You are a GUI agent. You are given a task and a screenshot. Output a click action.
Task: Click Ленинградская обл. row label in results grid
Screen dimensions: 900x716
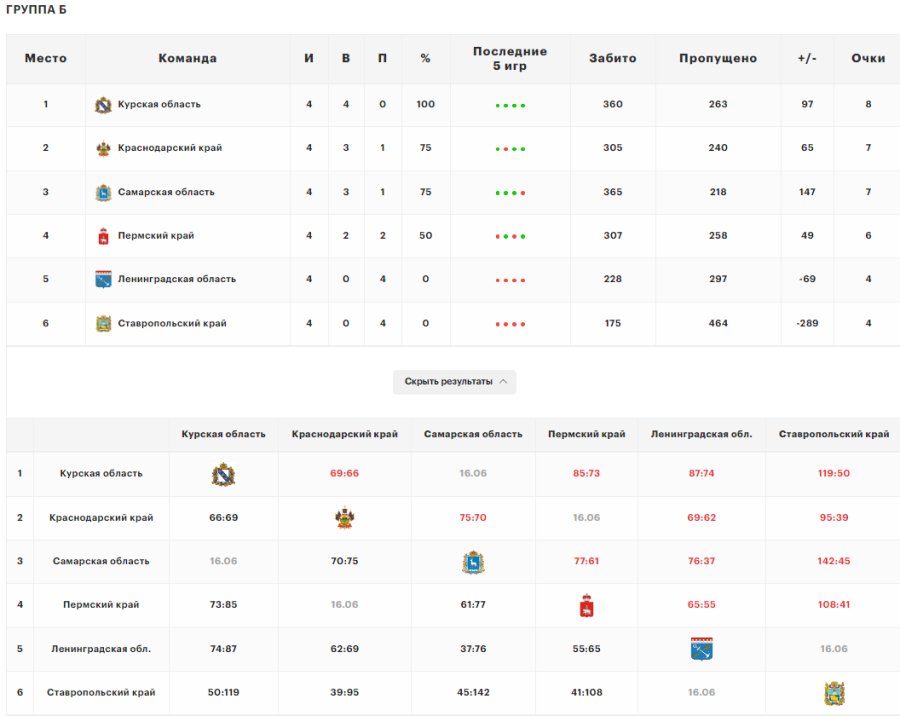tap(101, 649)
